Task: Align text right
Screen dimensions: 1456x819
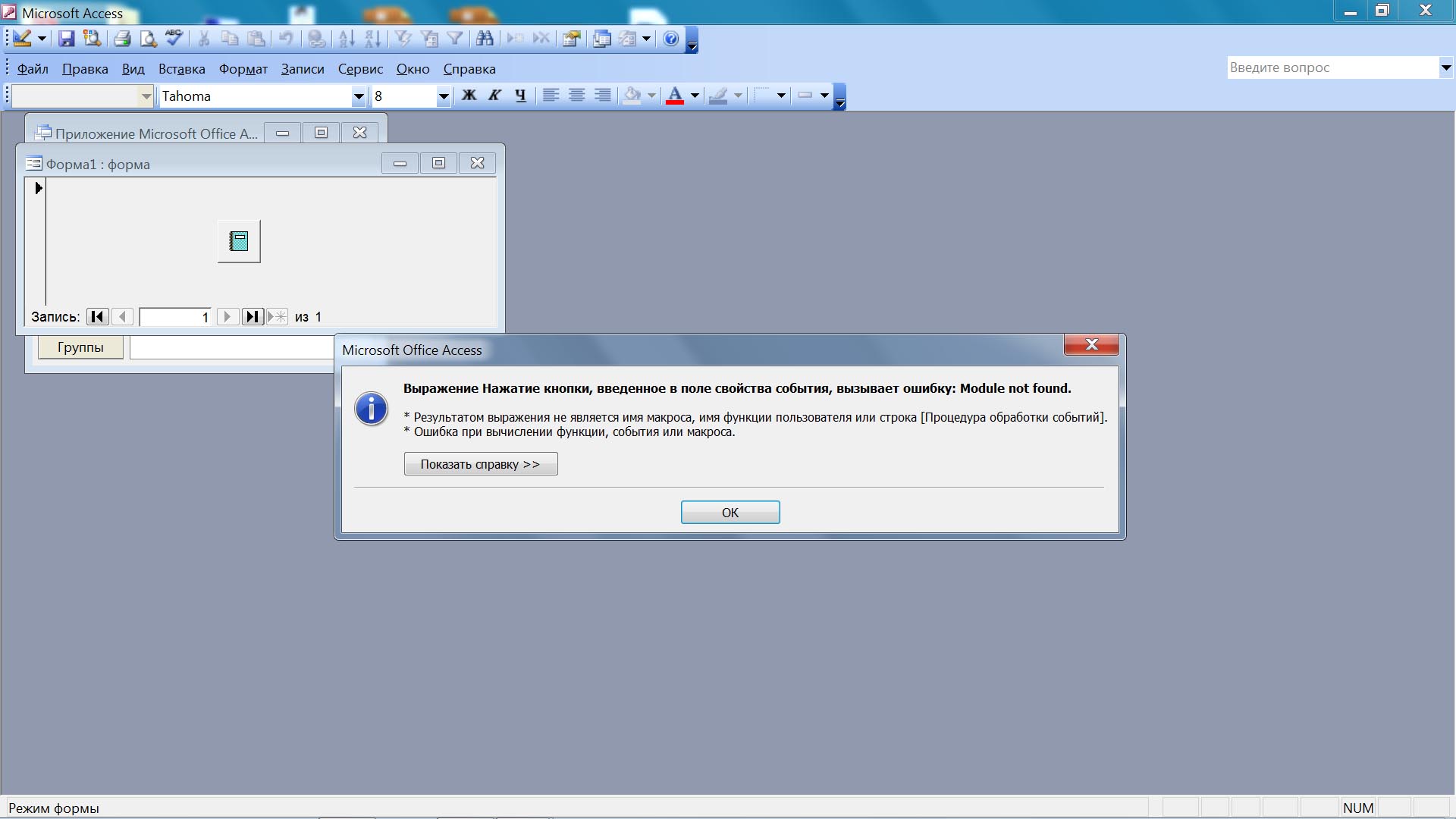Action: click(x=603, y=96)
